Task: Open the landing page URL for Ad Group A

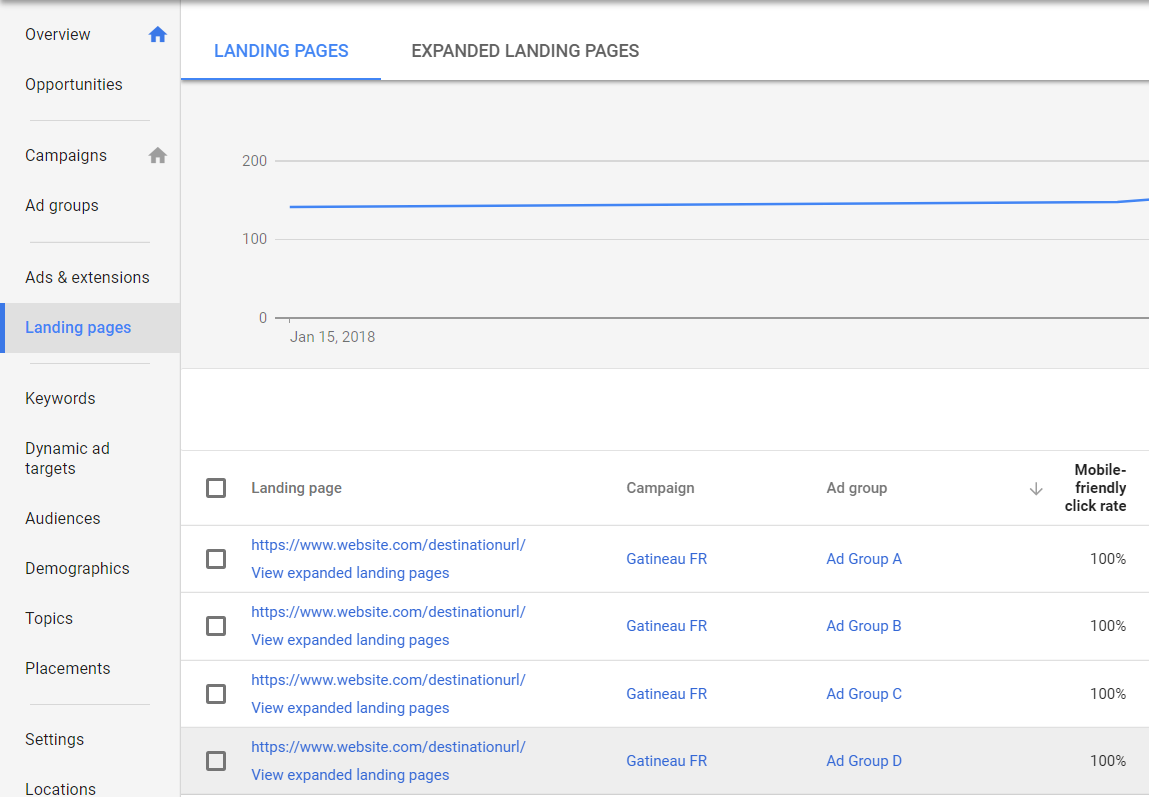Action: (x=388, y=545)
